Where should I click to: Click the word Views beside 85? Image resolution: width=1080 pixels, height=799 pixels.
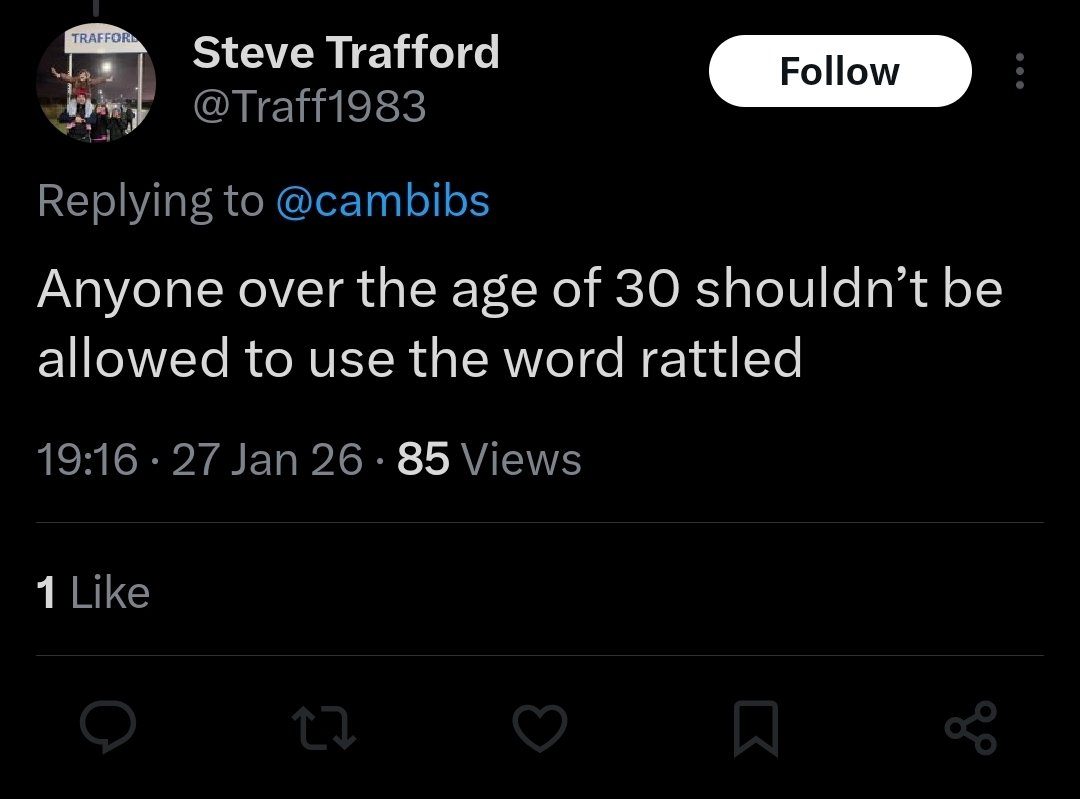[523, 459]
